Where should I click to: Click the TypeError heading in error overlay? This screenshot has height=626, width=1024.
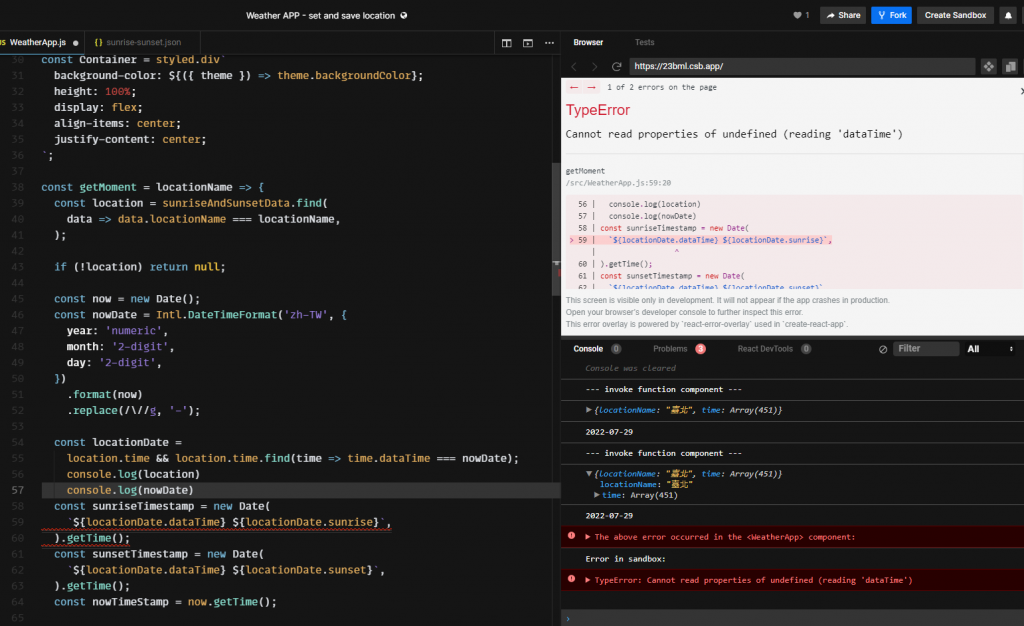pos(598,110)
